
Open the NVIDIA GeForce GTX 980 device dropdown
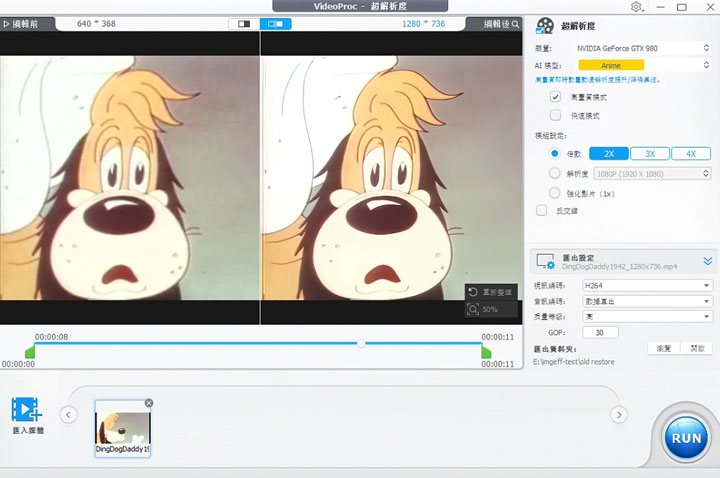click(643, 48)
